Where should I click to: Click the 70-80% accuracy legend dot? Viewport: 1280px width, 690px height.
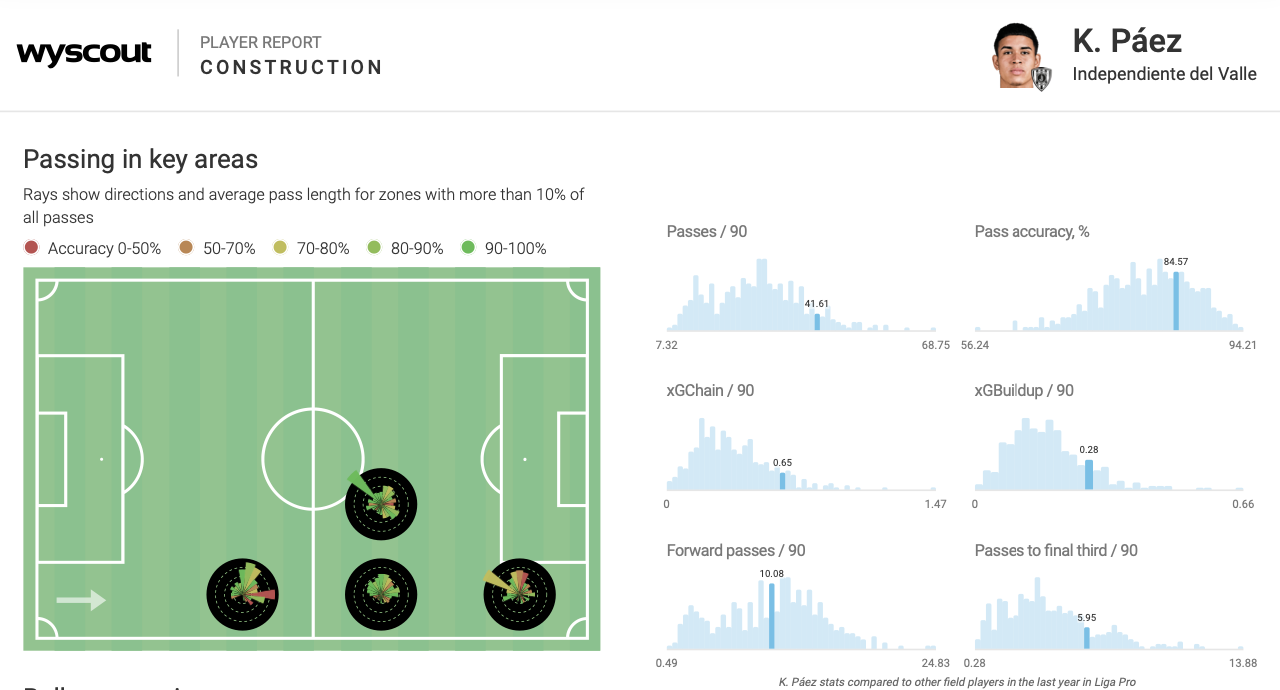[x=280, y=248]
